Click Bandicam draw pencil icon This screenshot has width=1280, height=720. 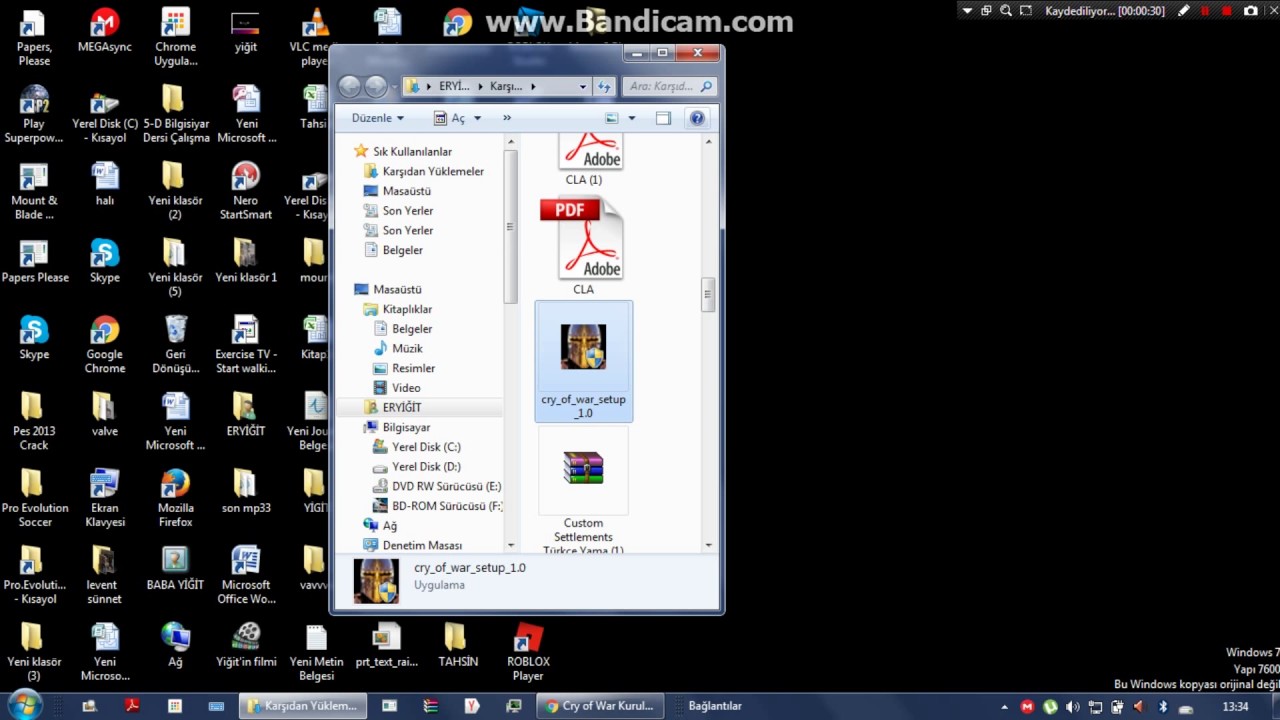1185,11
